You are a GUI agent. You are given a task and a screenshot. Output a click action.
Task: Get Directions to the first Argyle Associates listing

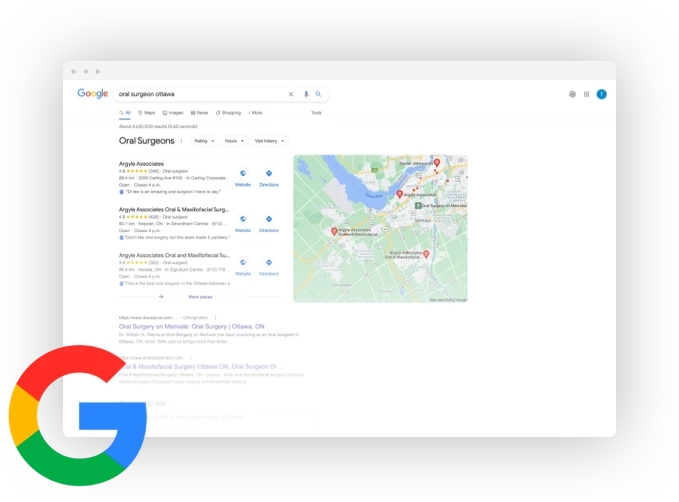269,178
